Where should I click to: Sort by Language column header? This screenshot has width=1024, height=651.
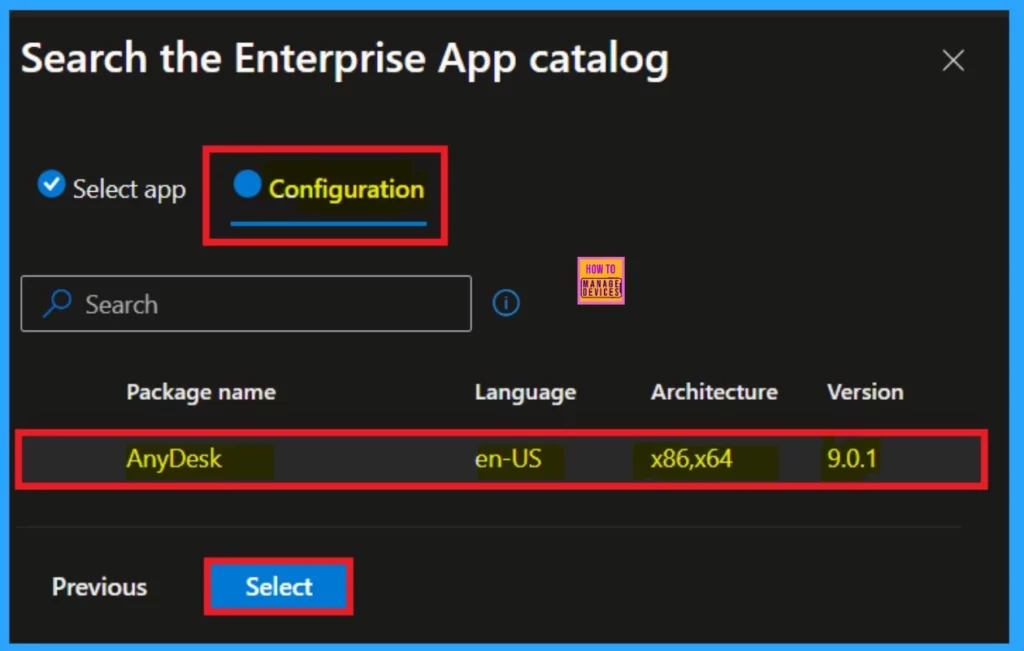525,392
